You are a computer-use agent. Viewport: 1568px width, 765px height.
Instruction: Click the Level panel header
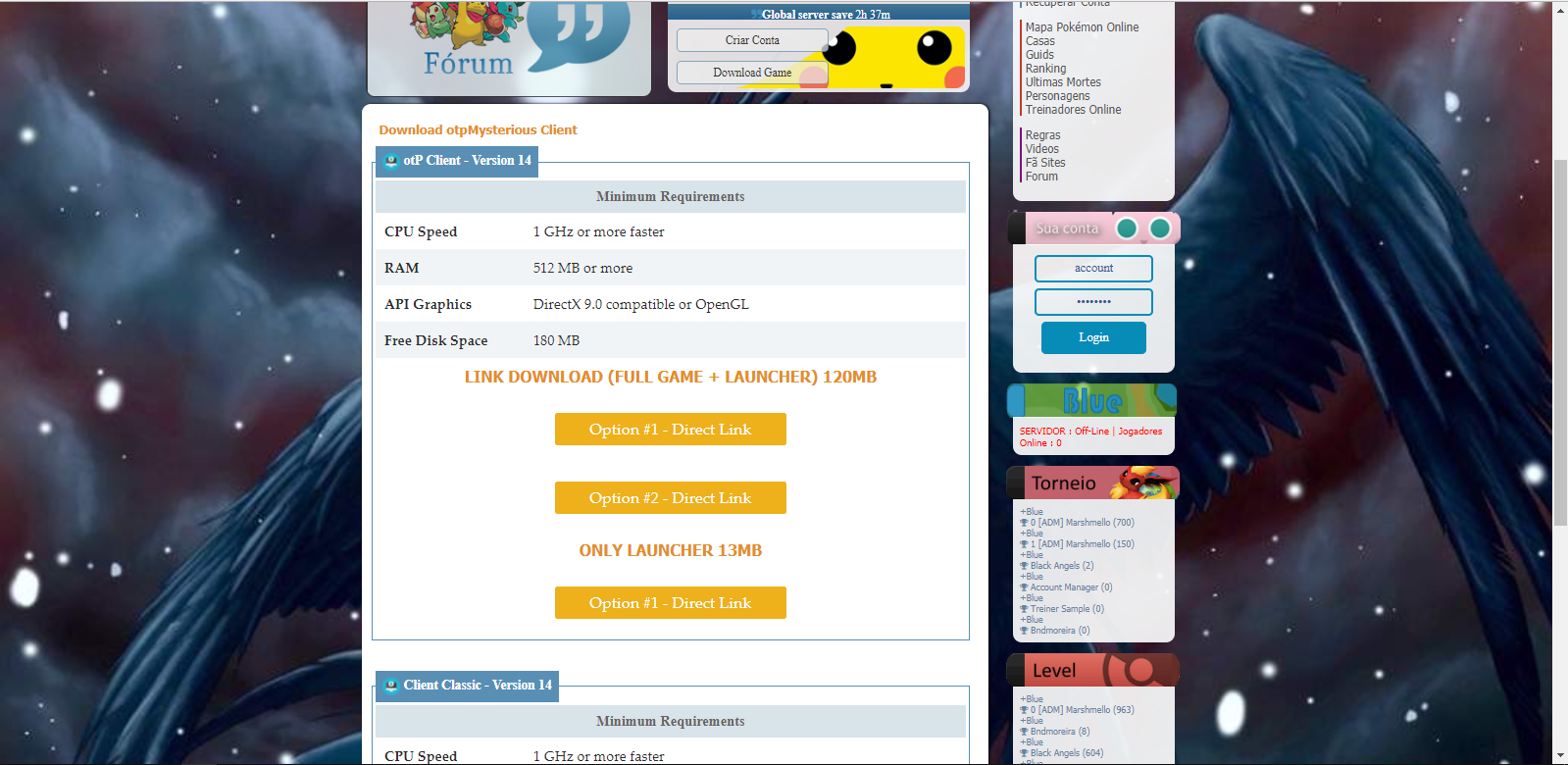pos(1093,671)
